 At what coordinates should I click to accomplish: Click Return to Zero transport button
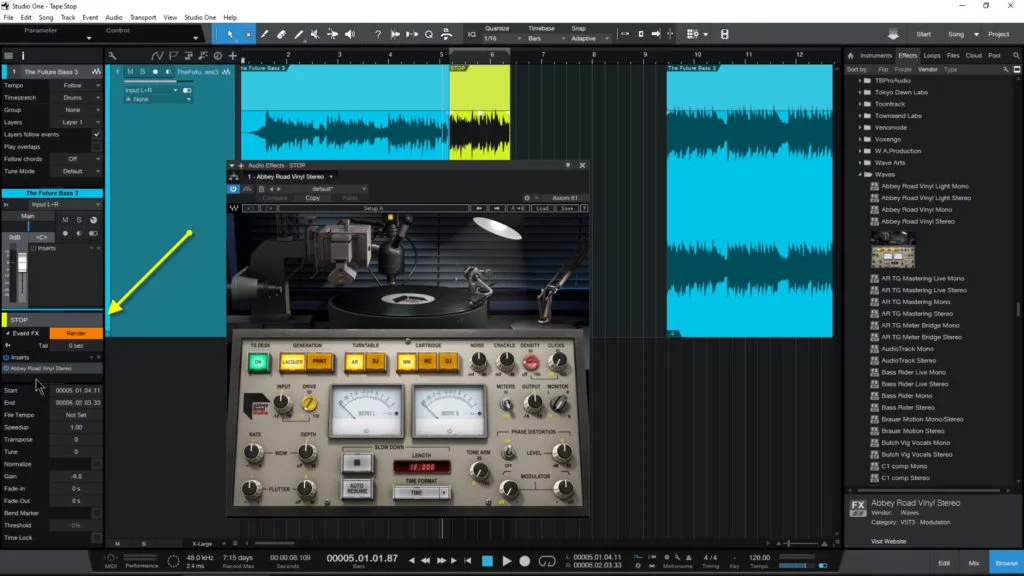coord(468,560)
